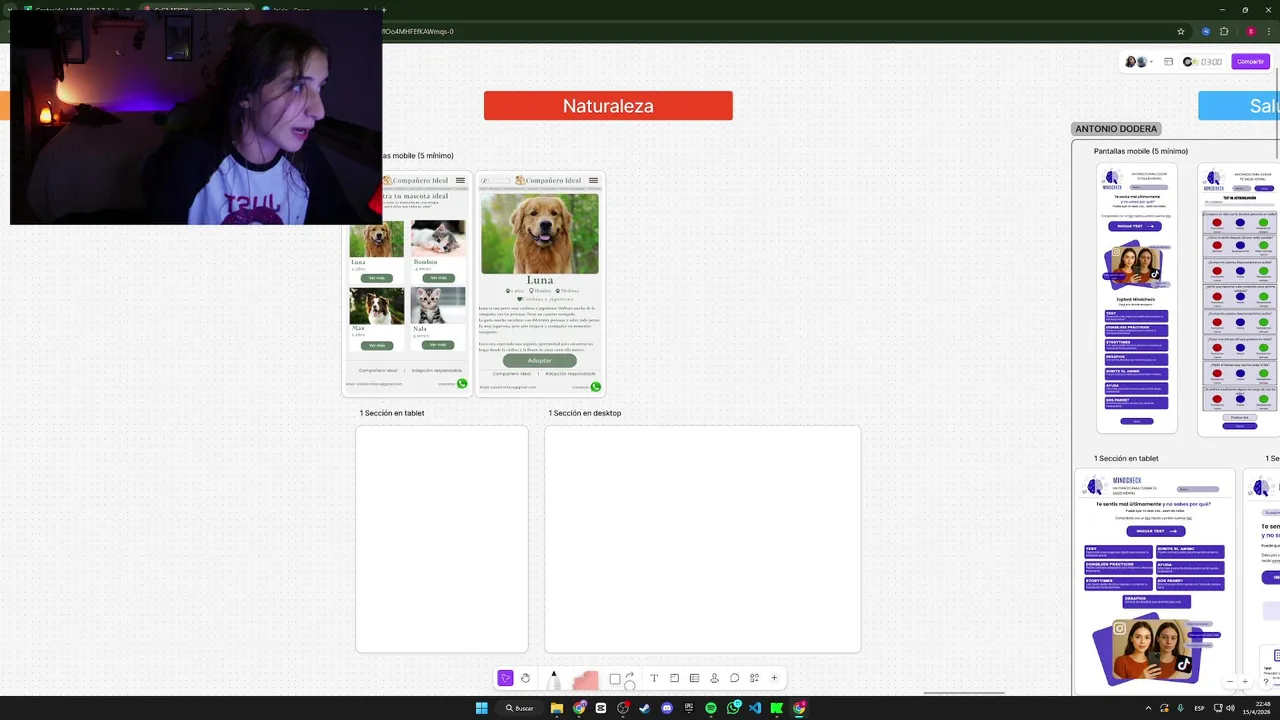This screenshot has height=720, width=1280.
Task: Open the Stamp tool
Action: point(714,678)
